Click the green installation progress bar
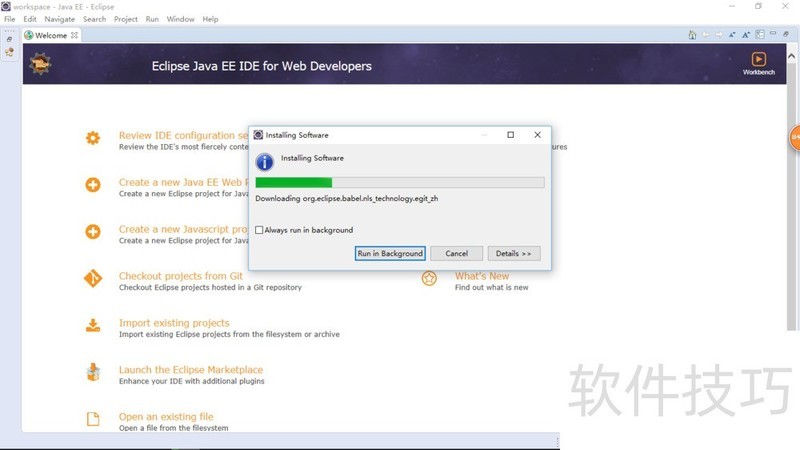Screen dimensions: 800x450 point(400,183)
